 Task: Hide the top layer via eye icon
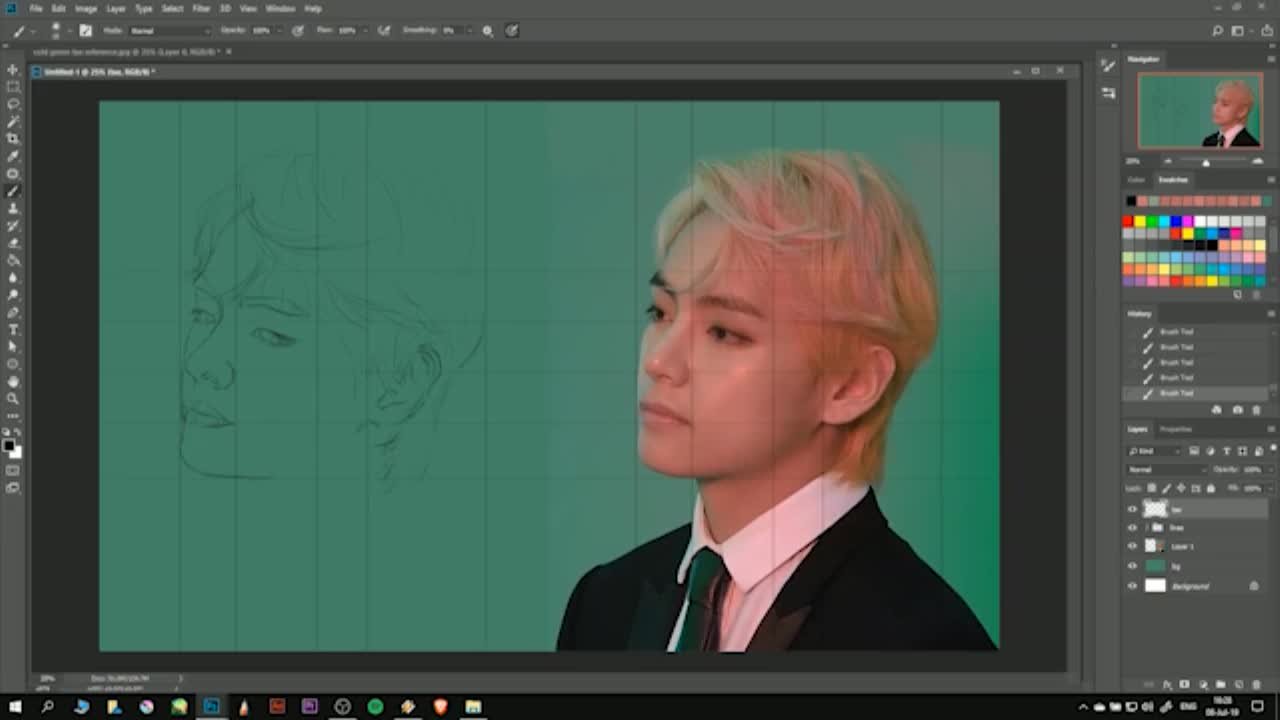[1133, 509]
